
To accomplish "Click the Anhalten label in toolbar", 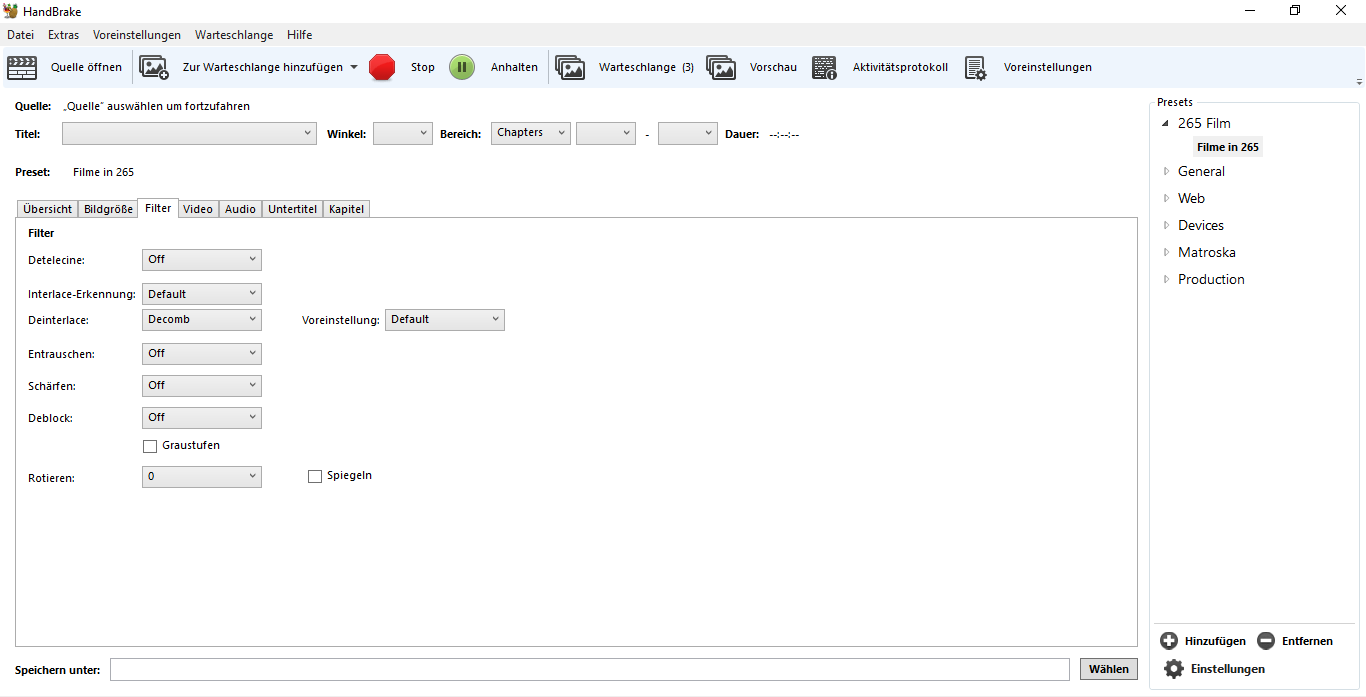I will coord(514,68).
